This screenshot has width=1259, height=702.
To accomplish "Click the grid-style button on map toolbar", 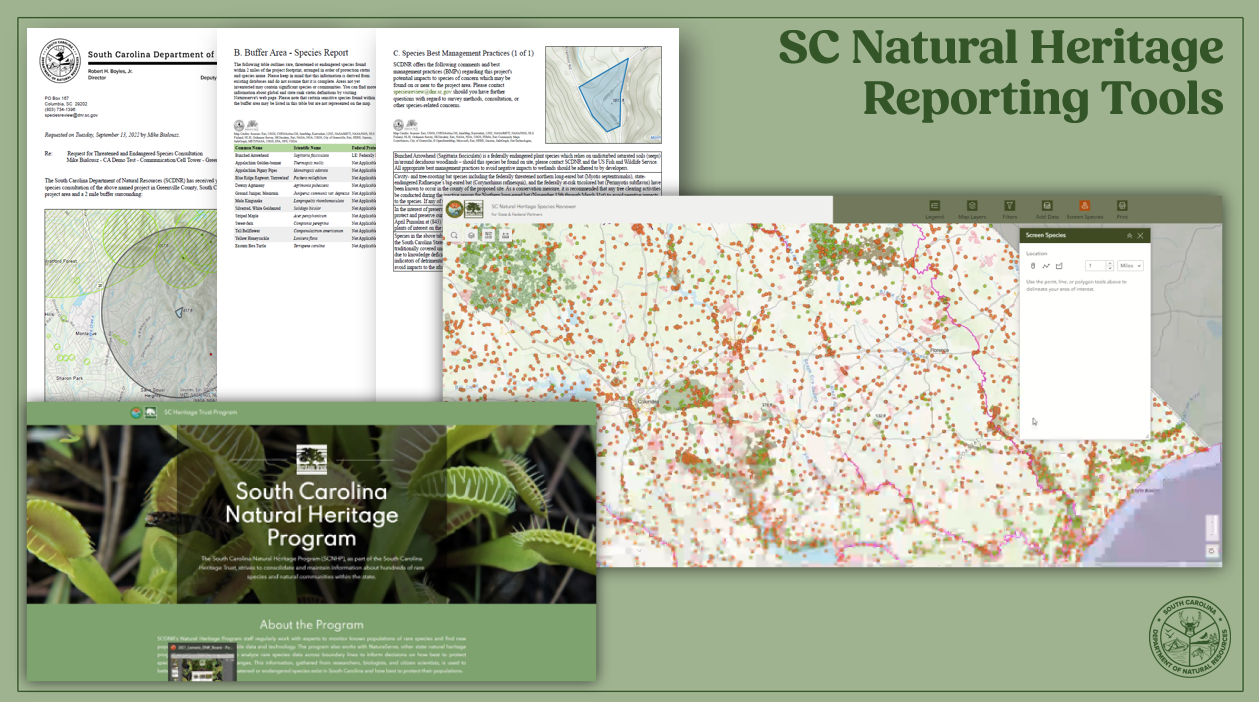I will click(488, 235).
